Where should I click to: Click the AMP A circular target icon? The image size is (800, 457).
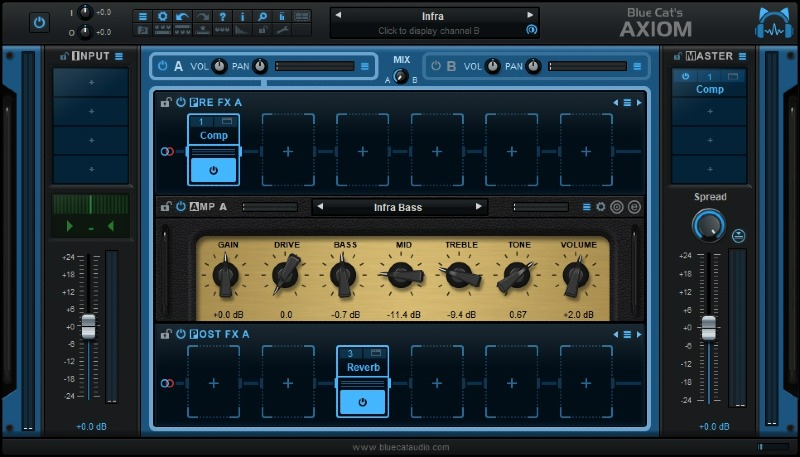pyautogui.click(x=617, y=207)
